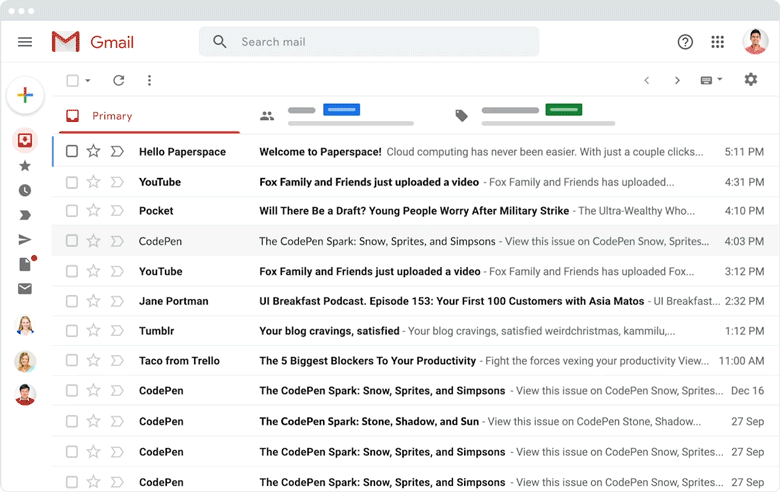Expand the select dropdown arrow
This screenshot has width=780, height=492.
click(88, 80)
